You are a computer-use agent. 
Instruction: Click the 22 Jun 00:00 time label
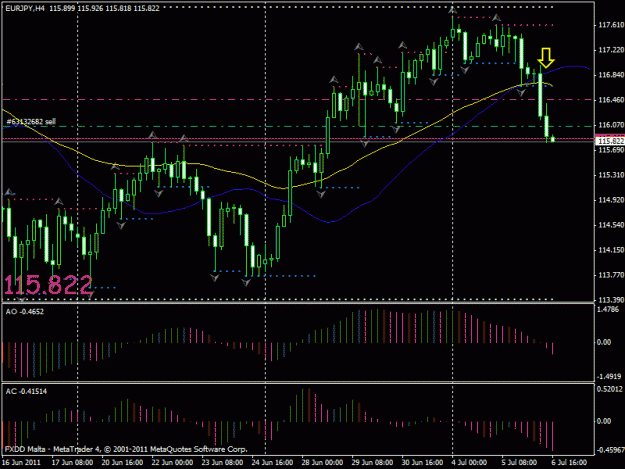click(x=172, y=463)
